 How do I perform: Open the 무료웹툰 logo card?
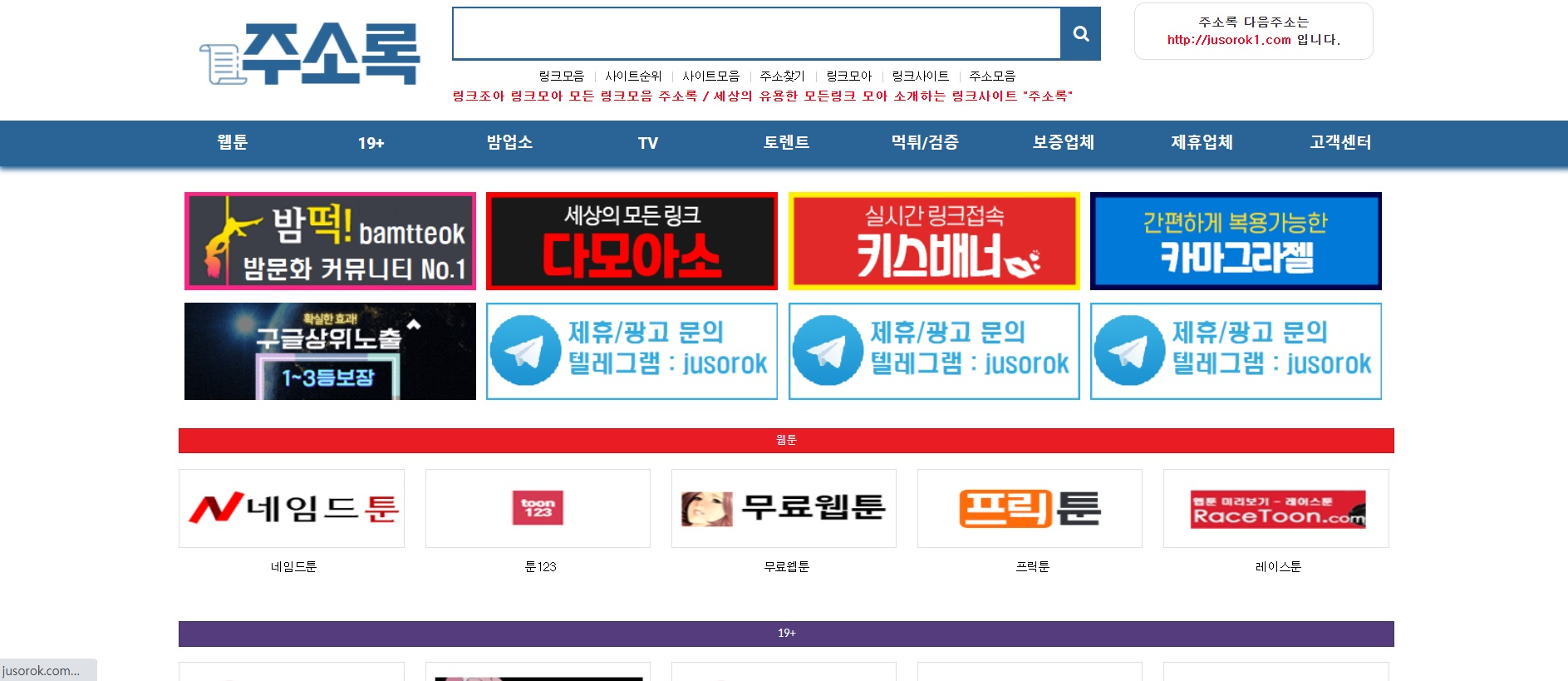click(784, 508)
